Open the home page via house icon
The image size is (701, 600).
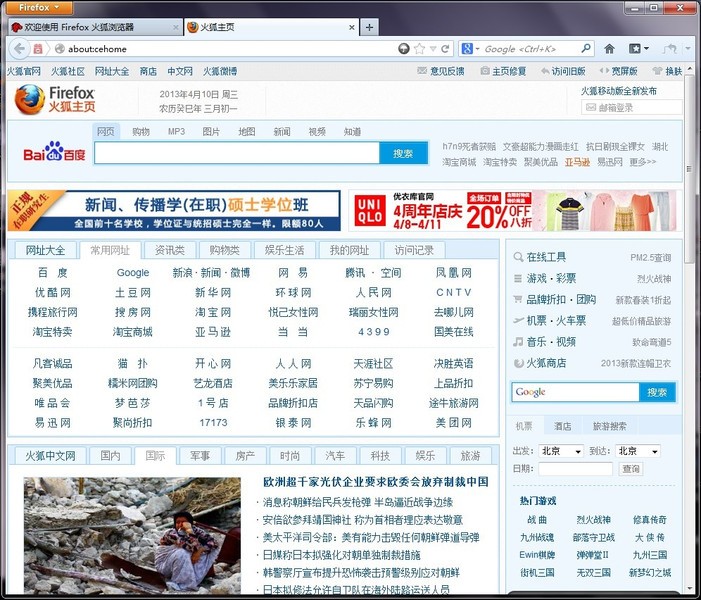[x=609, y=49]
